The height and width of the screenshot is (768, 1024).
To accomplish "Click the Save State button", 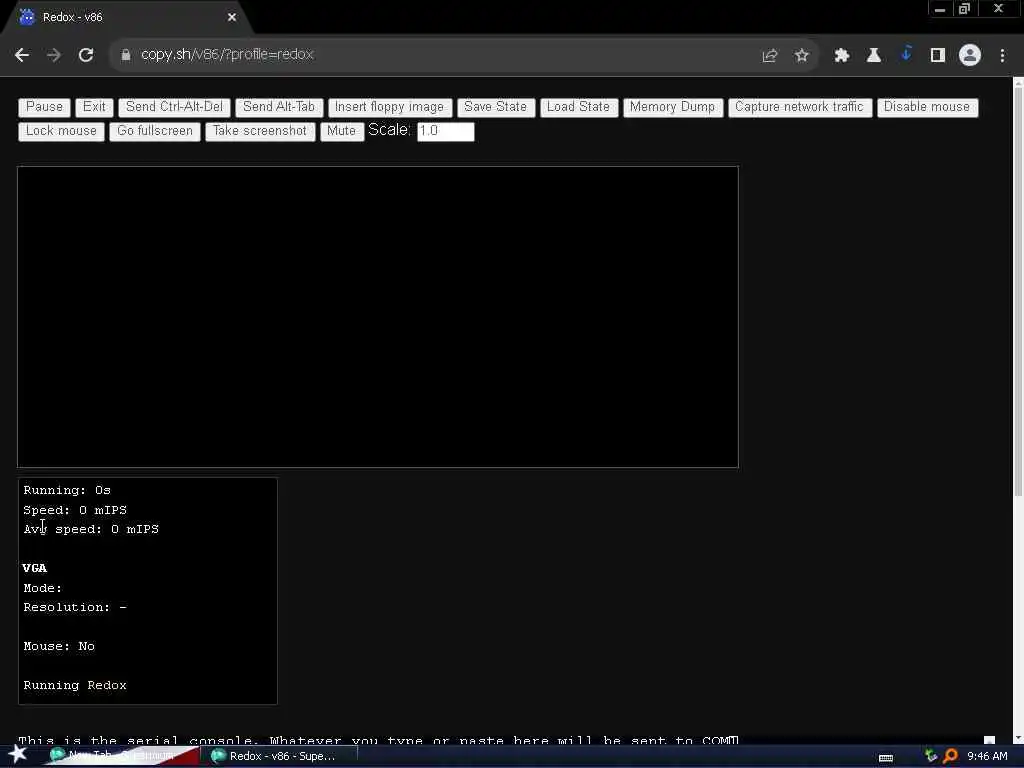I will tap(496, 107).
